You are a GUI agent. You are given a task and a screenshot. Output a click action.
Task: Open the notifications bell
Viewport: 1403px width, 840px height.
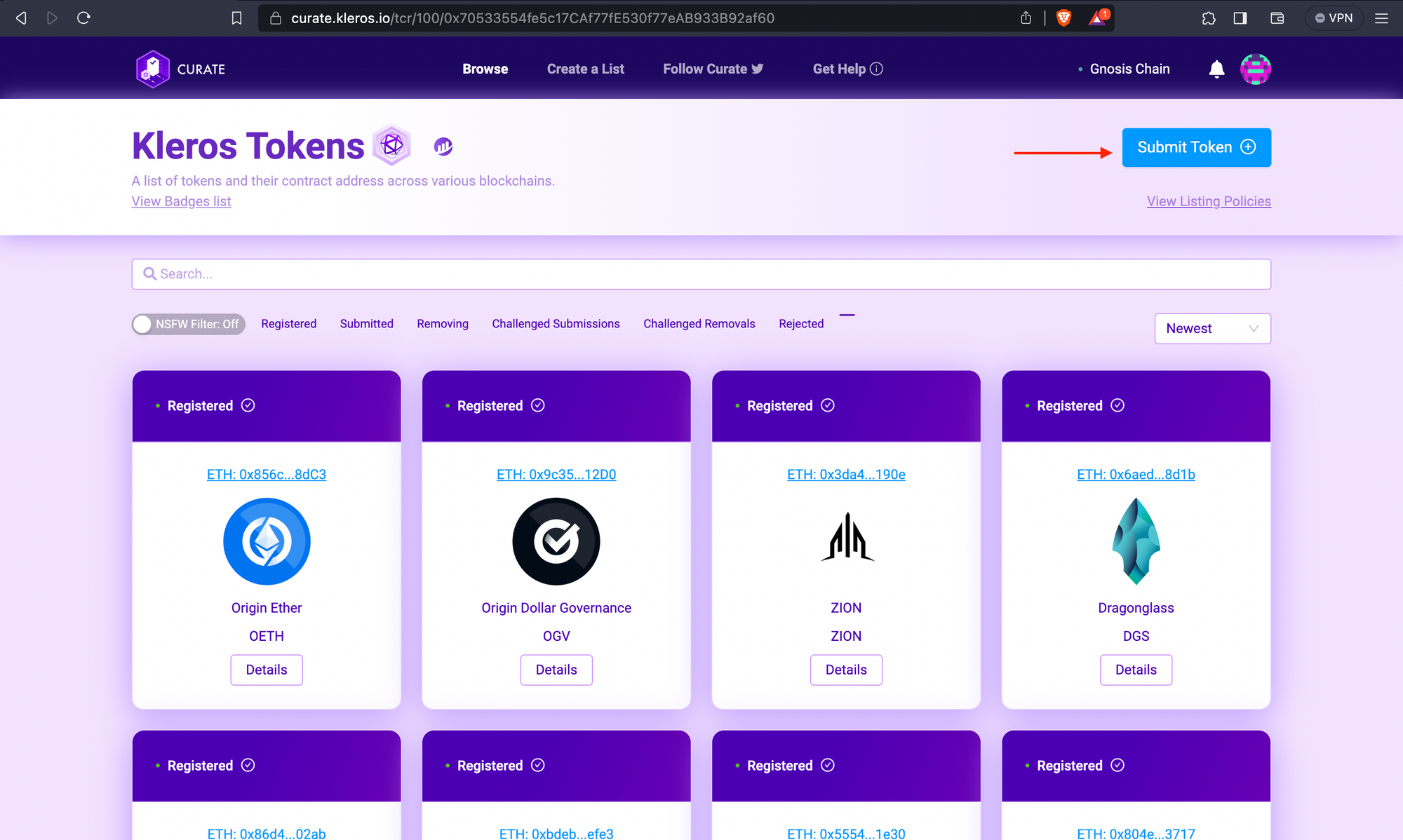[x=1216, y=69]
